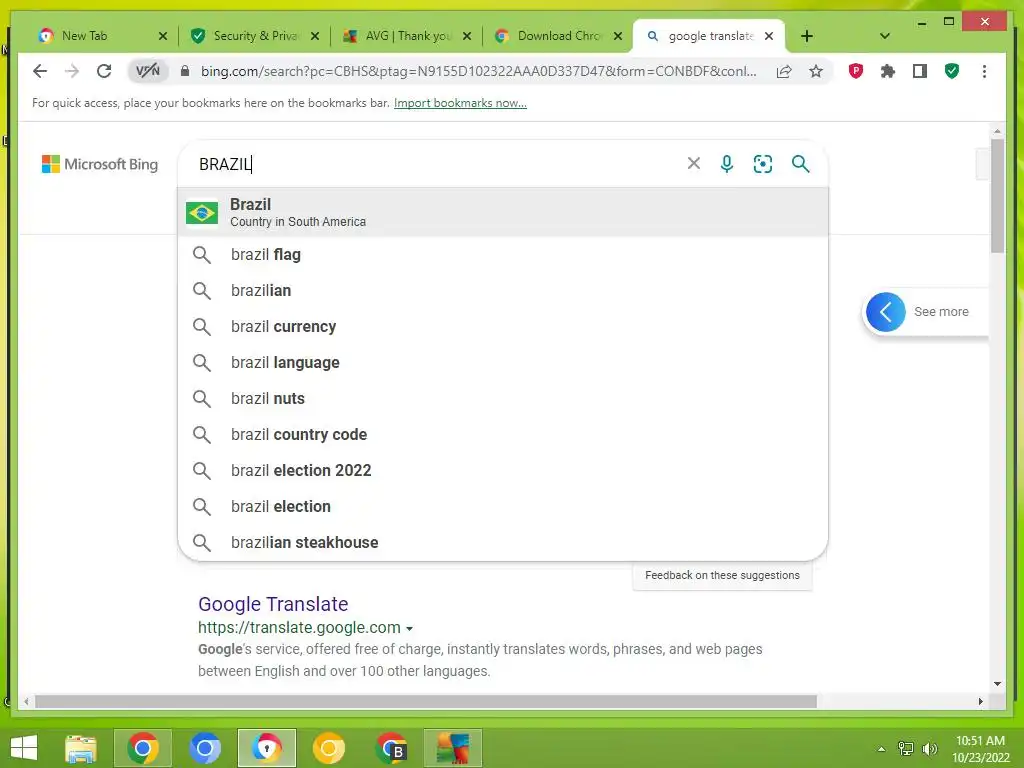This screenshot has height=768, width=1024.
Task: Share this page icon
Action: tap(784, 71)
